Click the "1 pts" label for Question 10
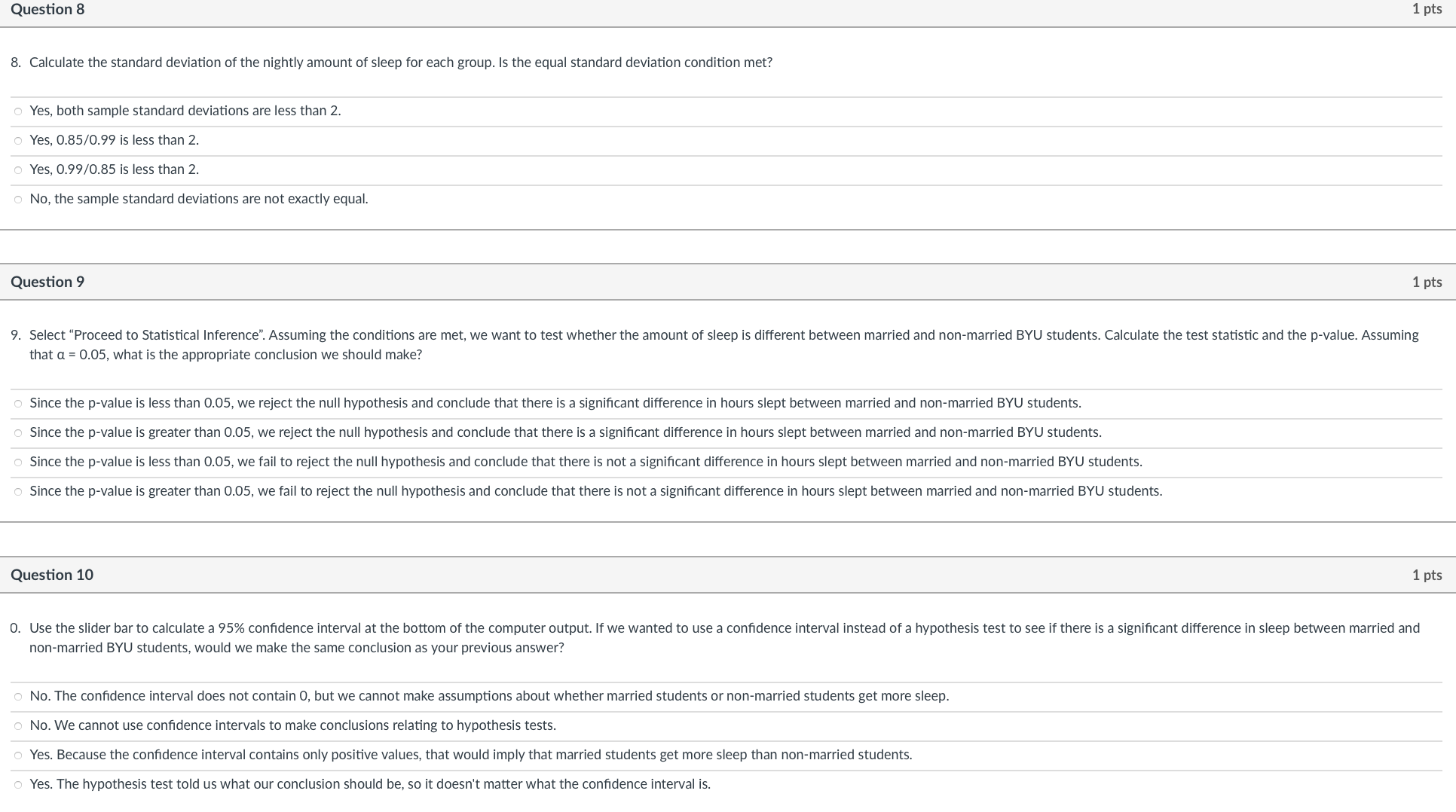This screenshot has width=1456, height=812. pyautogui.click(x=1426, y=575)
